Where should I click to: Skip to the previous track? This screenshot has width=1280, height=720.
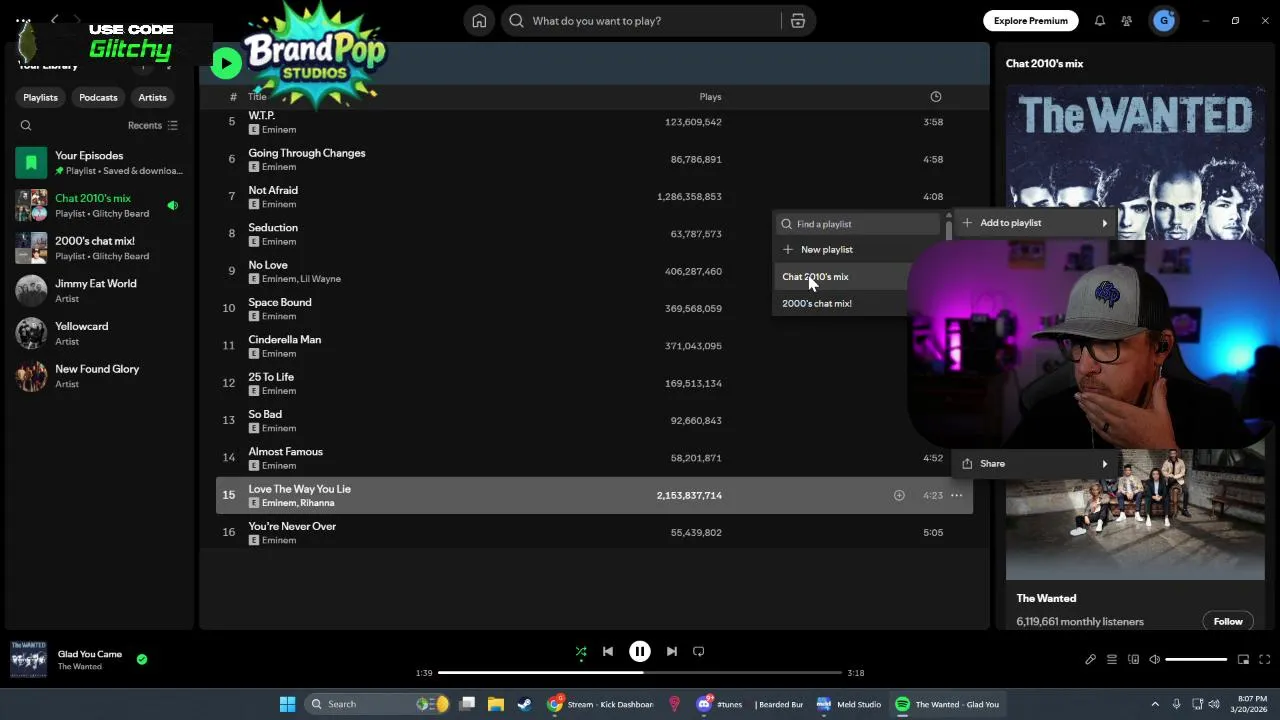pyautogui.click(x=608, y=651)
